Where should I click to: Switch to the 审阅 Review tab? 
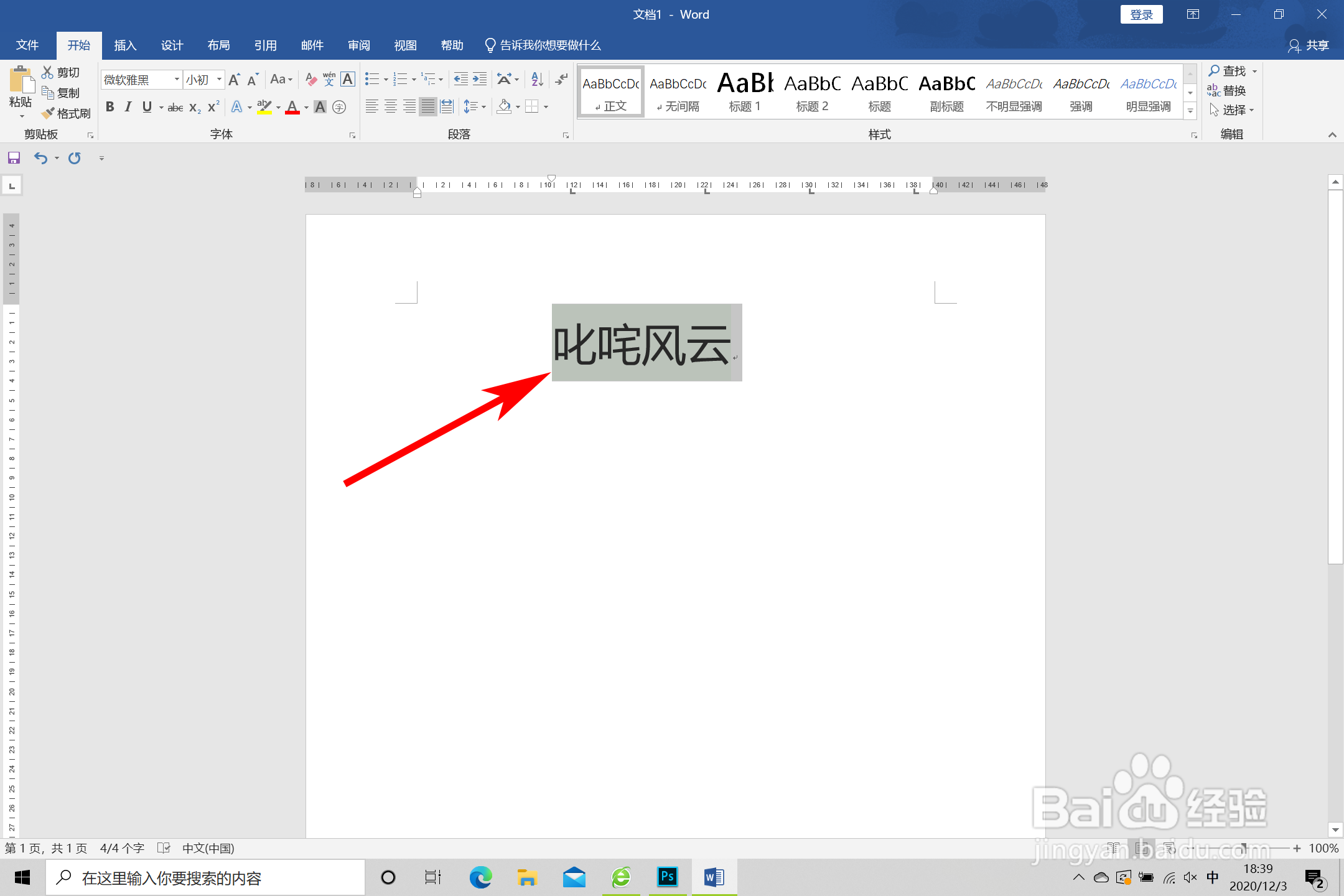tap(358, 45)
